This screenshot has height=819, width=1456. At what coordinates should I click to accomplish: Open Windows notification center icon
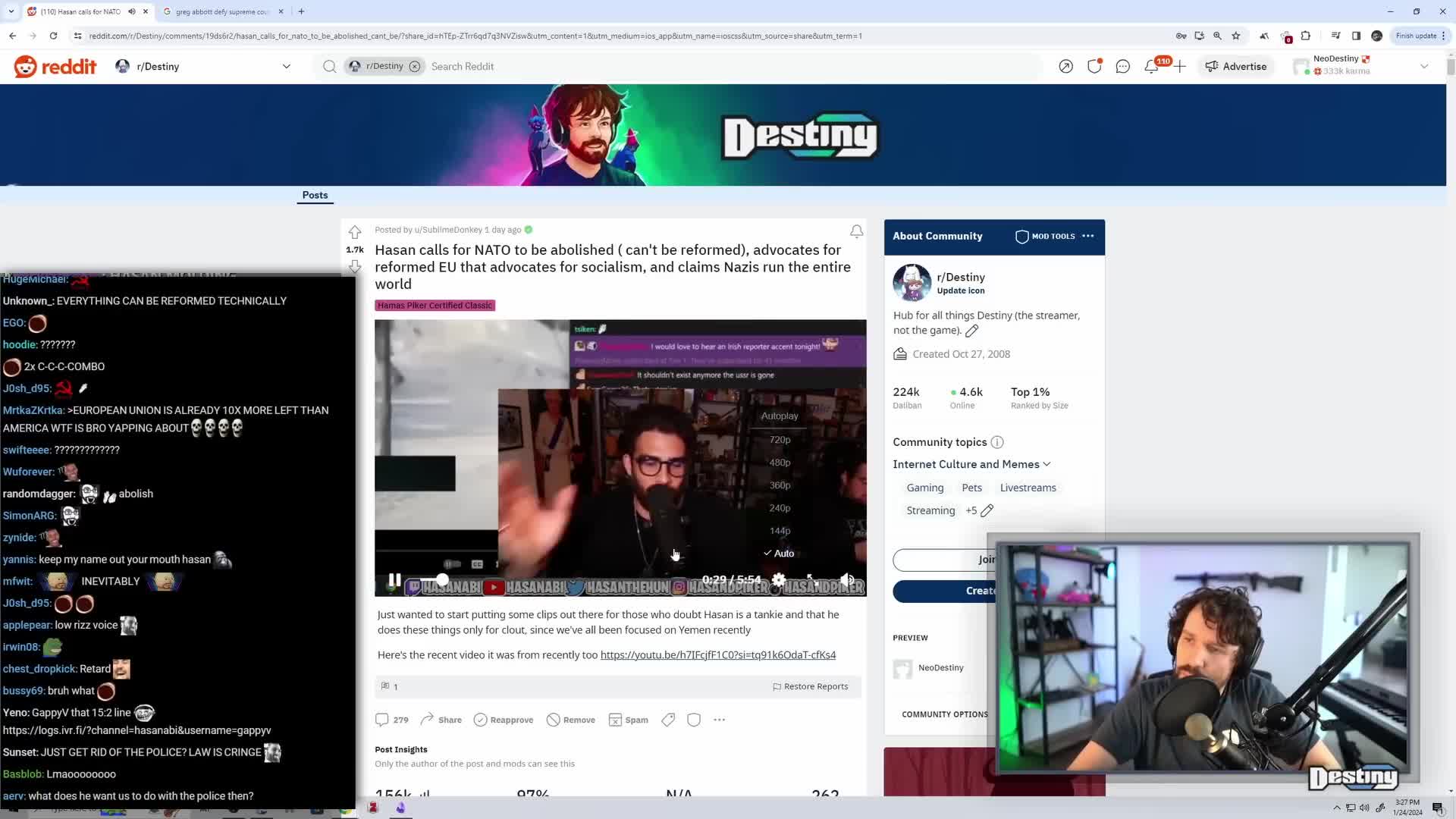click(x=1437, y=808)
